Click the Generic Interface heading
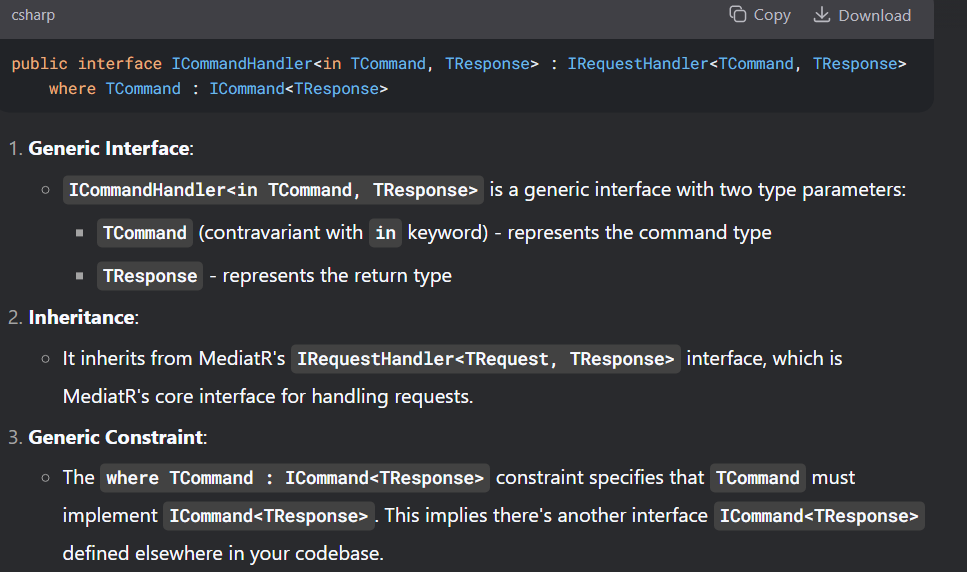This screenshot has height=572, width=967. 109,148
